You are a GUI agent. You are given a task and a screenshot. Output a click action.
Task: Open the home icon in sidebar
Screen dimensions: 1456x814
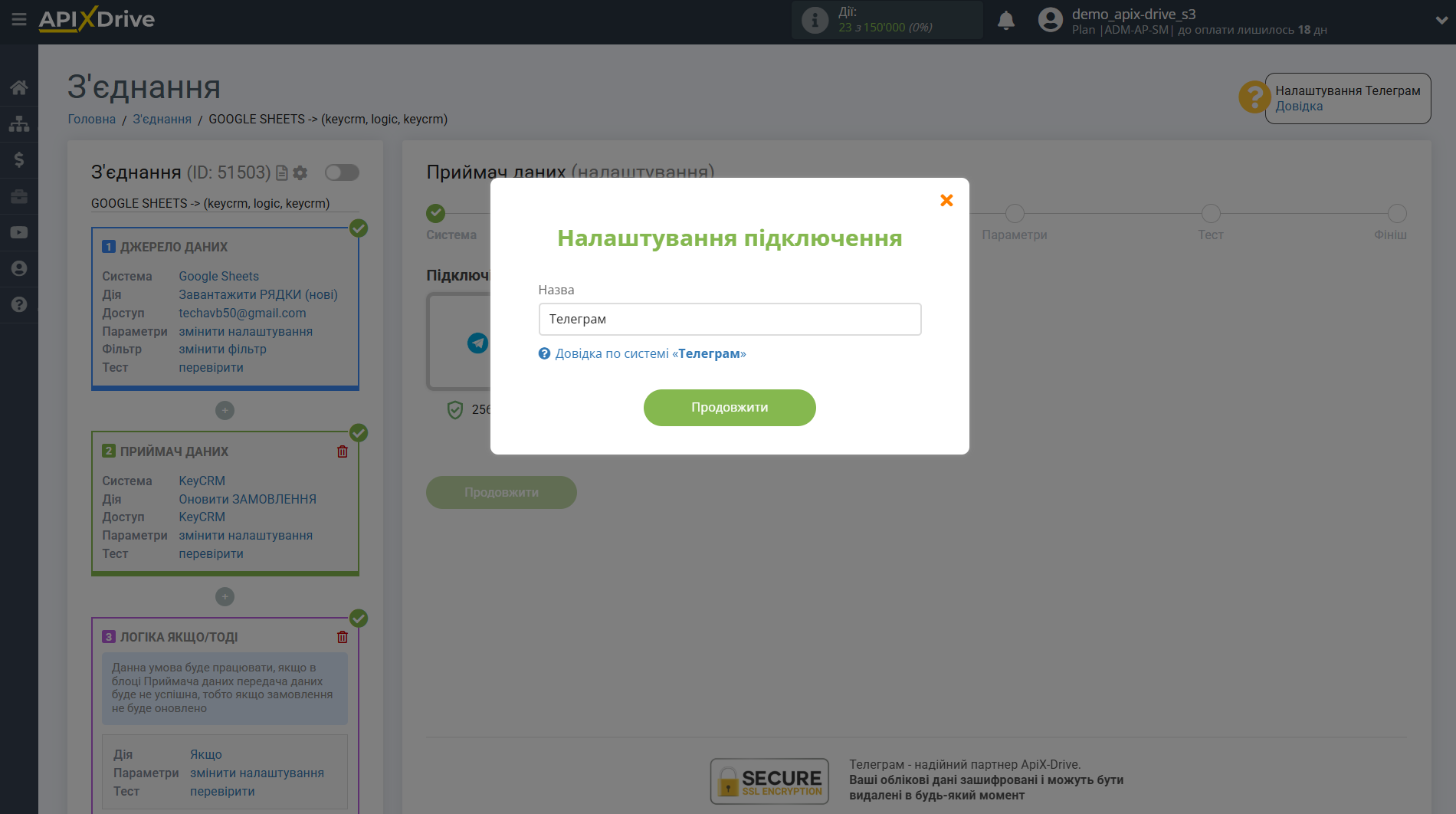tap(19, 87)
